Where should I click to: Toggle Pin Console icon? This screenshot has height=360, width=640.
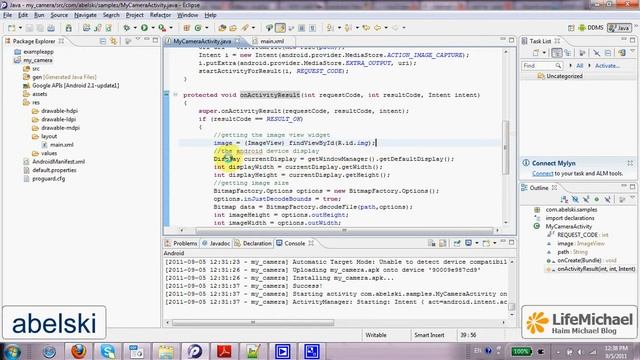(457, 243)
